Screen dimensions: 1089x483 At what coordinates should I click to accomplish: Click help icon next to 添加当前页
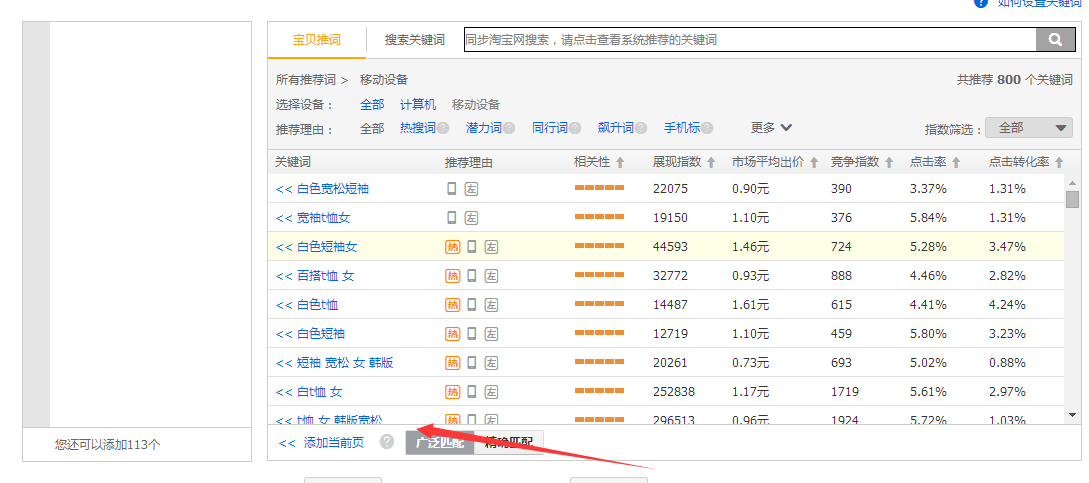pos(387,442)
